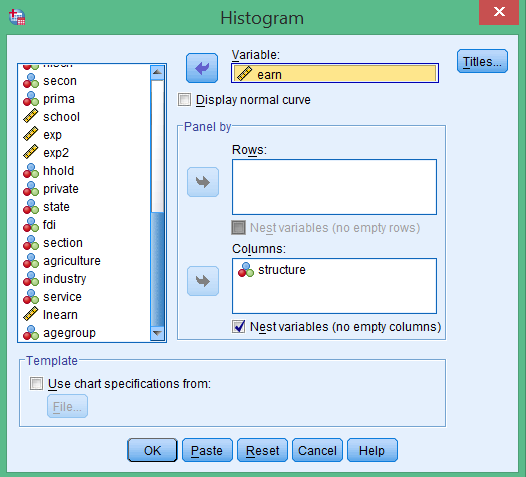Click the blue arrow beside Variable field

pos(202,68)
